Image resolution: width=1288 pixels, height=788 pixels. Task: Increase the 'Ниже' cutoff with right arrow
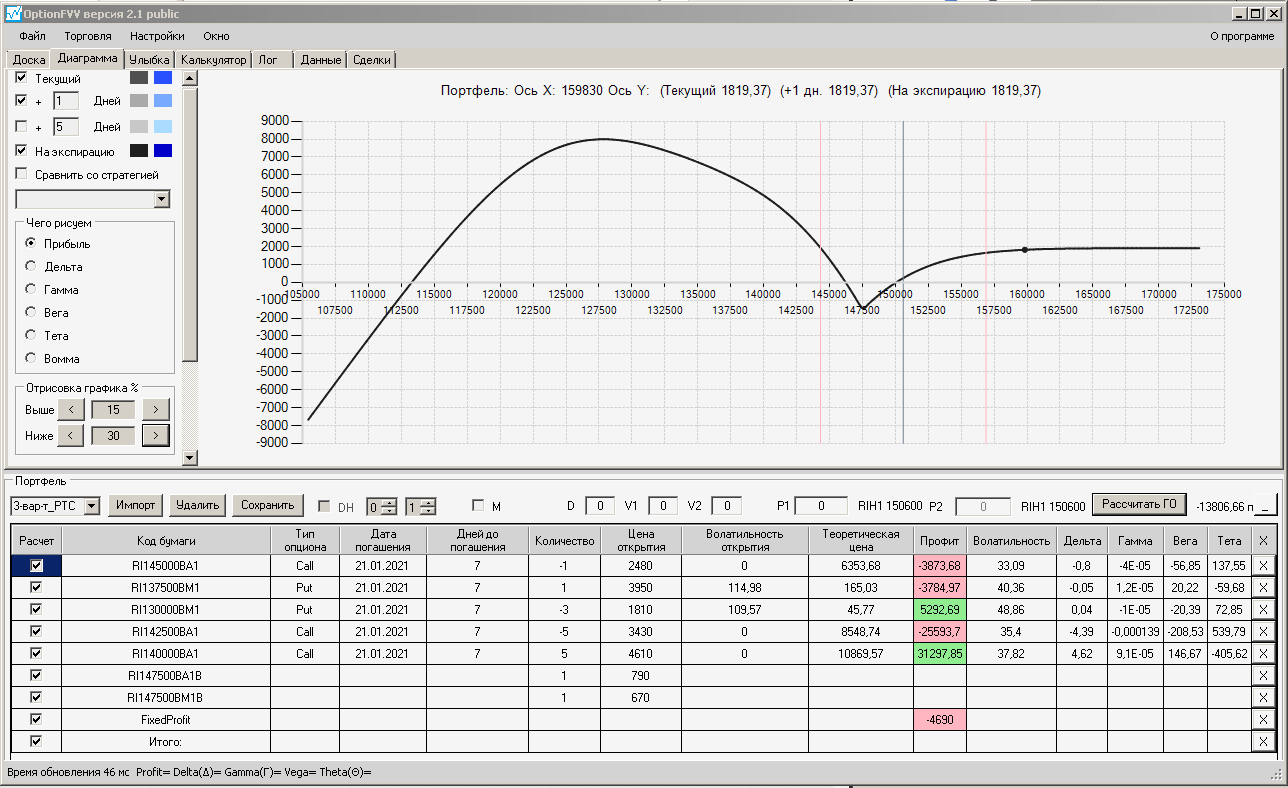tap(155, 436)
